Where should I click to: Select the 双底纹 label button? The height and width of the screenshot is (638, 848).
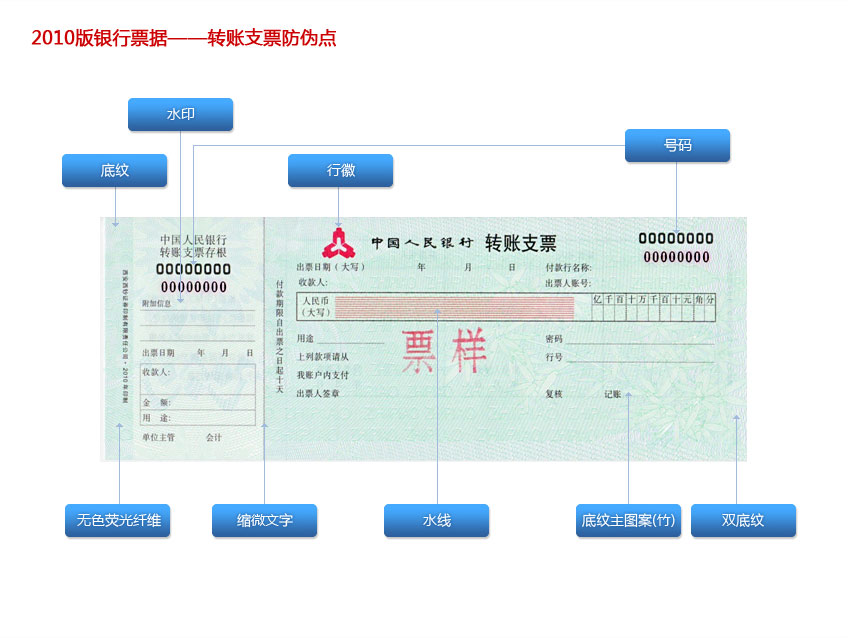click(743, 520)
